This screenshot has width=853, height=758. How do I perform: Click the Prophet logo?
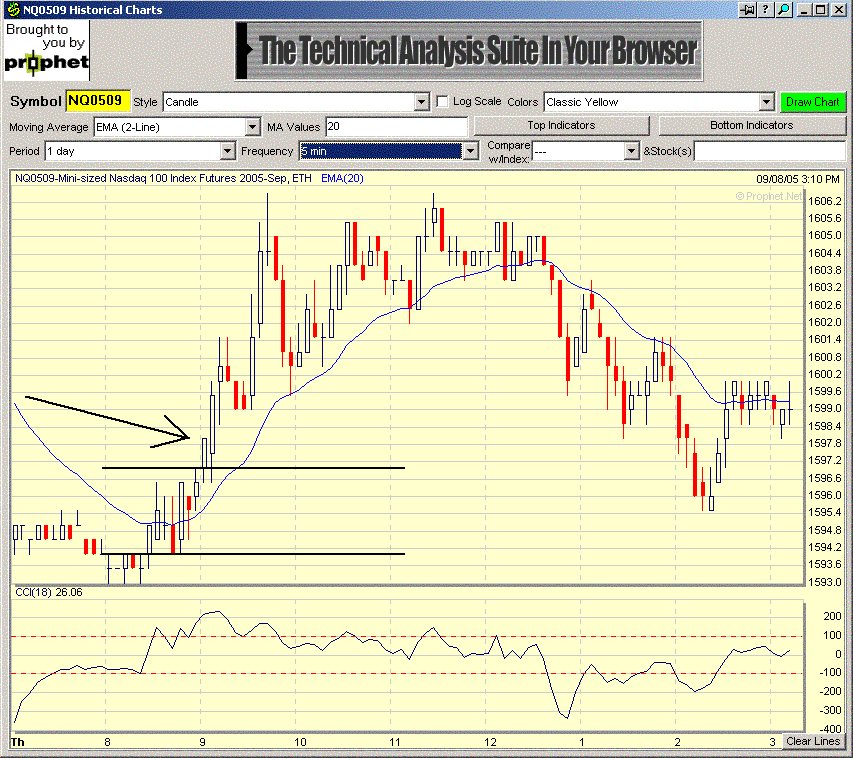click(x=46, y=51)
